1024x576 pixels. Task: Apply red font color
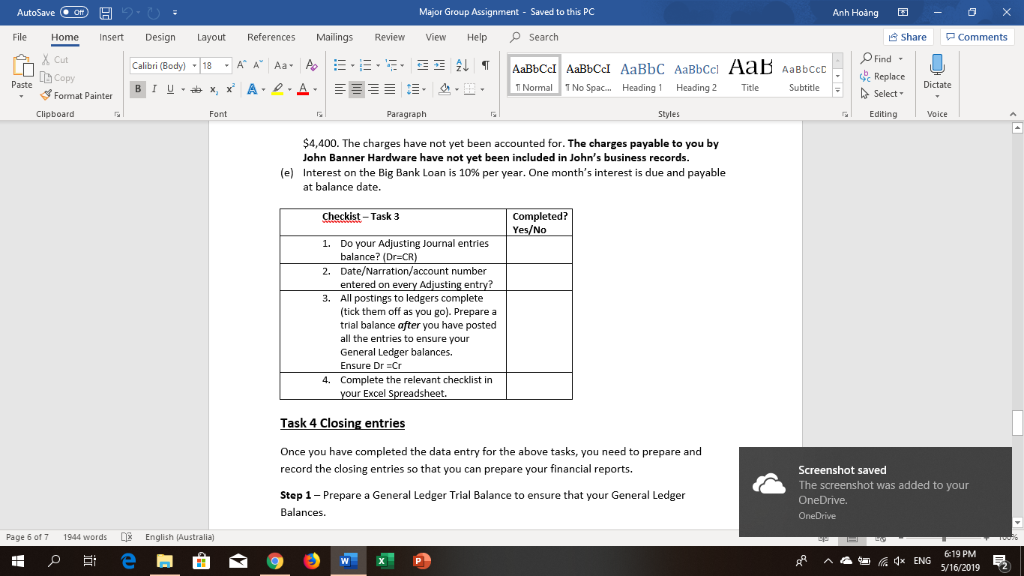click(303, 89)
